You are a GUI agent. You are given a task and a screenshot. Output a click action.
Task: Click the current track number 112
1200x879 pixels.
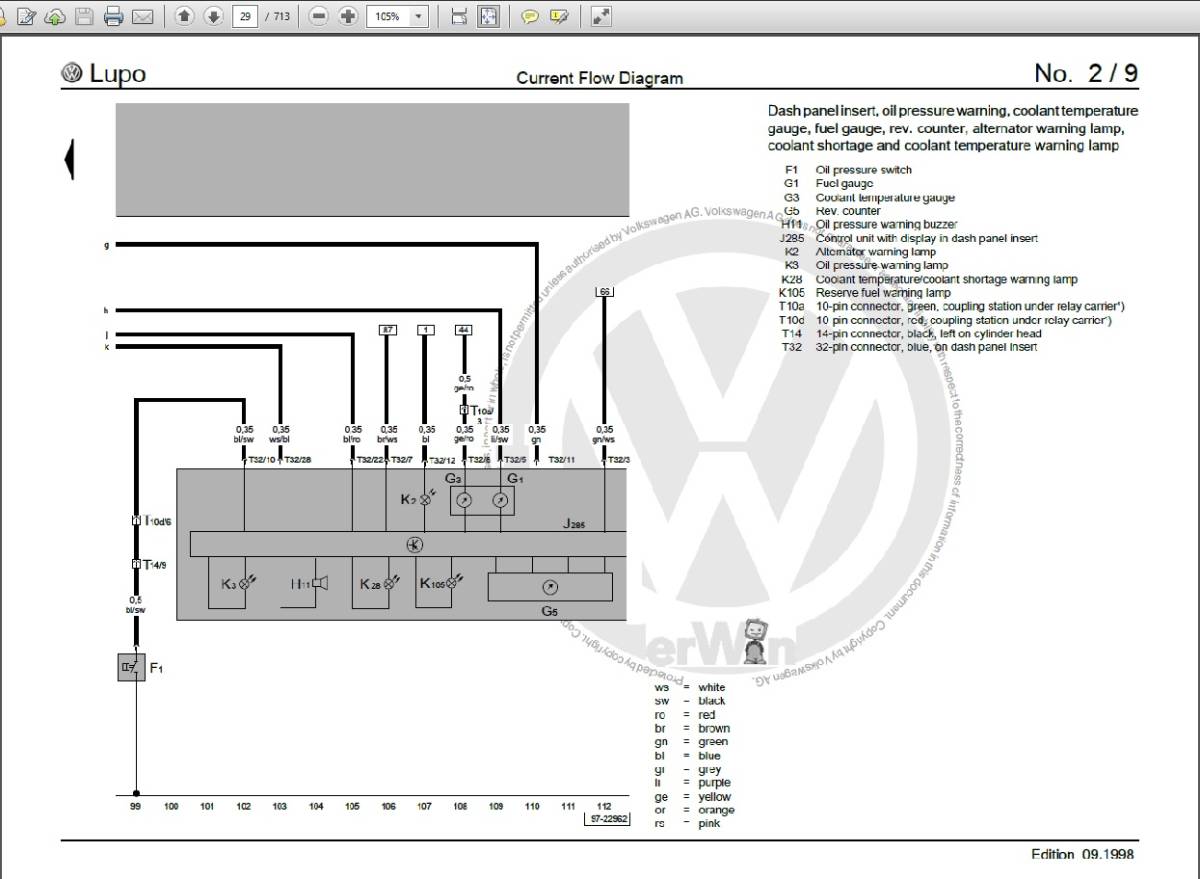[x=603, y=806]
